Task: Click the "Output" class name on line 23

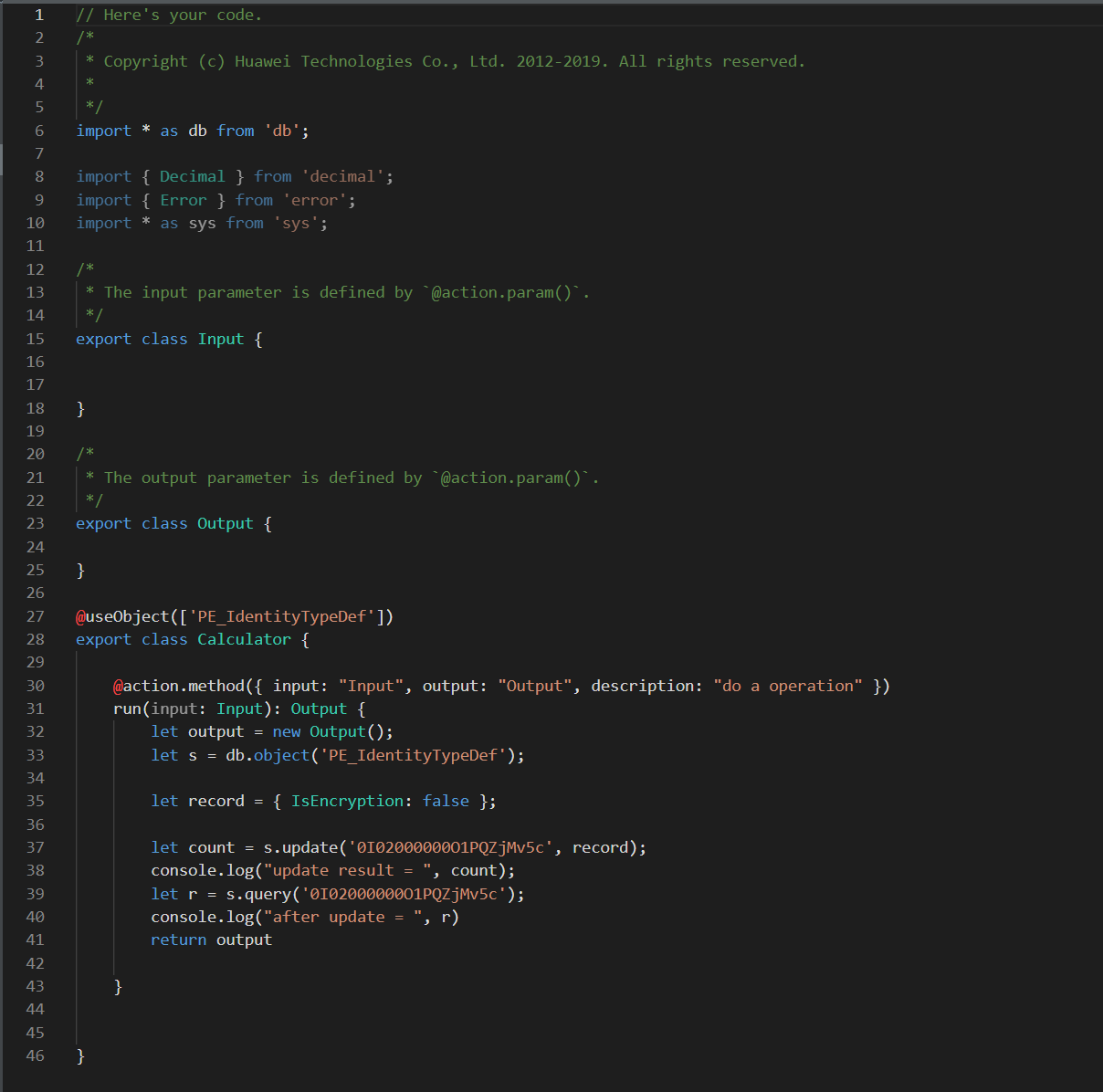Action: (226, 523)
